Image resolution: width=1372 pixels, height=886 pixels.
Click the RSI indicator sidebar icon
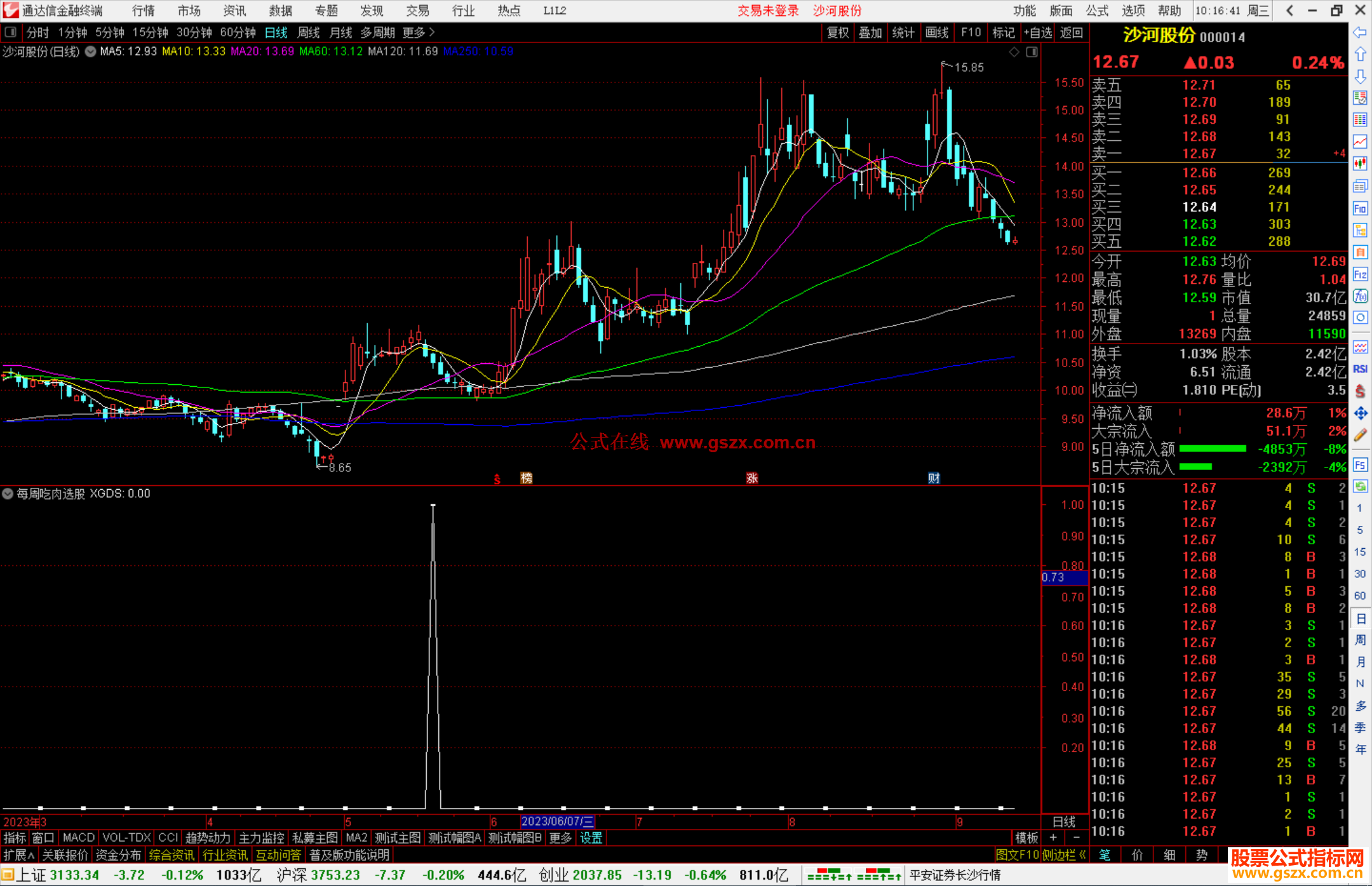pos(1360,369)
